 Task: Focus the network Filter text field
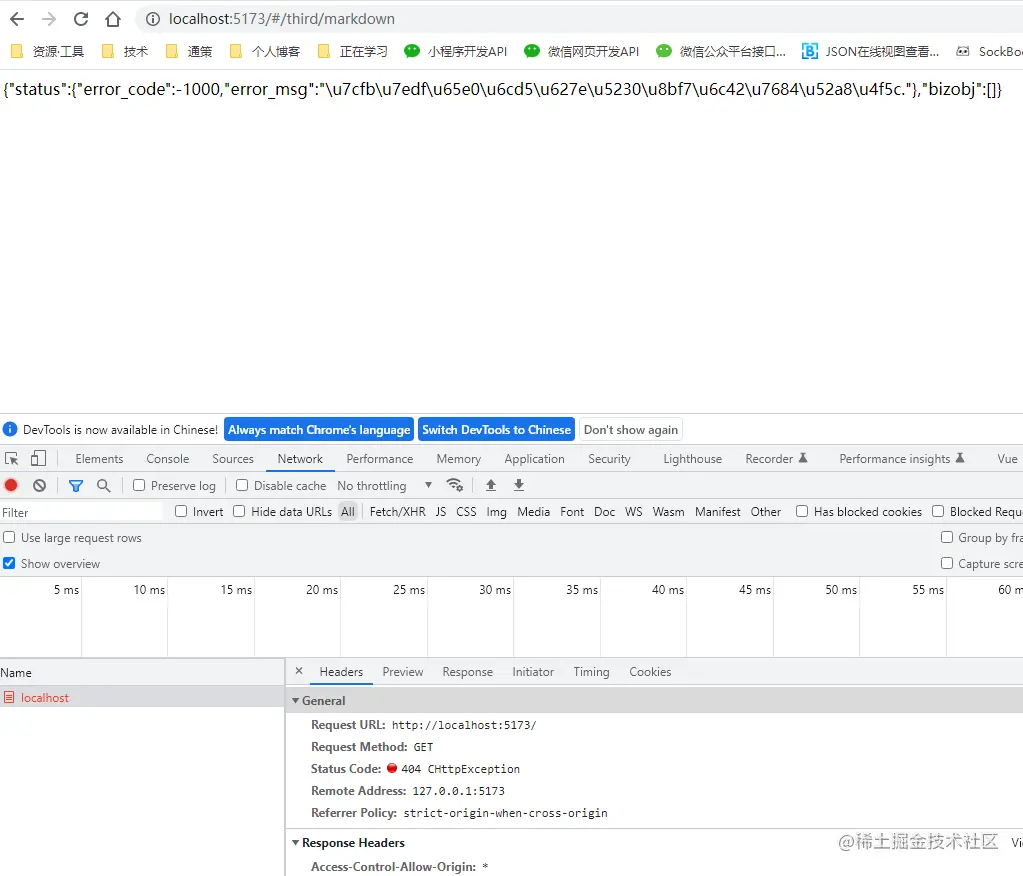pyautogui.click(x=82, y=512)
